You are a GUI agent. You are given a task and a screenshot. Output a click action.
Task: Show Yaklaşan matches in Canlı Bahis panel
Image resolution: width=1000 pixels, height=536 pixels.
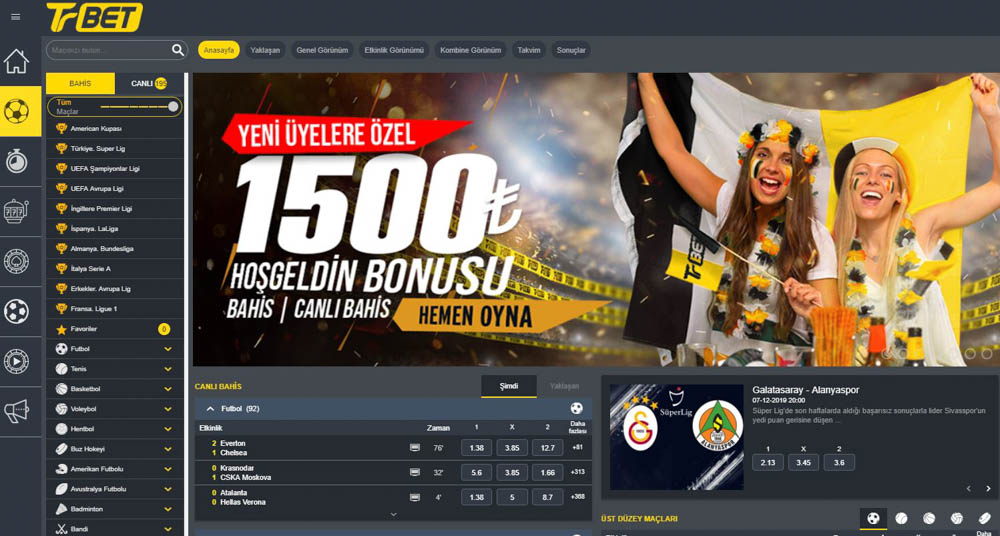point(564,386)
